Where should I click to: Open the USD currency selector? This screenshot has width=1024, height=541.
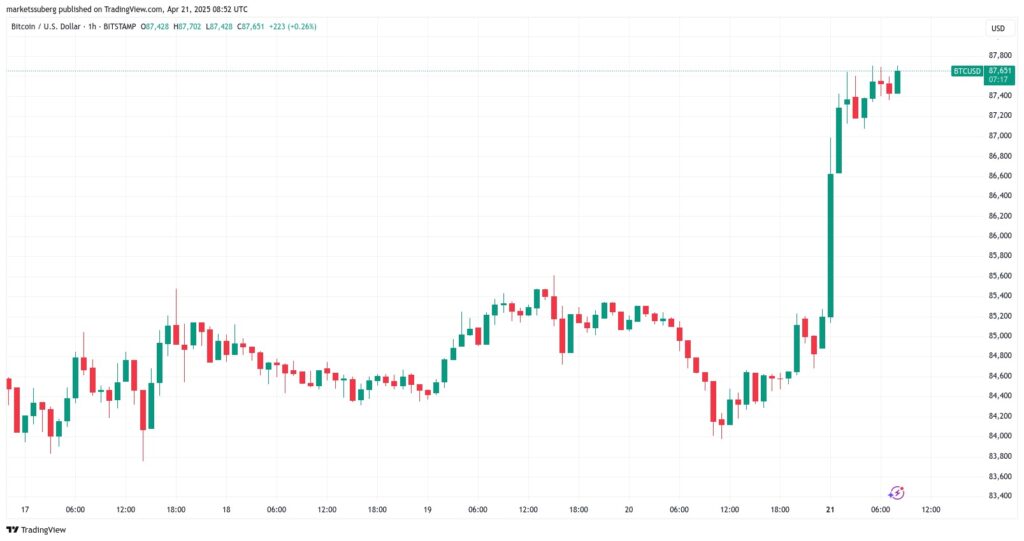pyautogui.click(x=996, y=28)
